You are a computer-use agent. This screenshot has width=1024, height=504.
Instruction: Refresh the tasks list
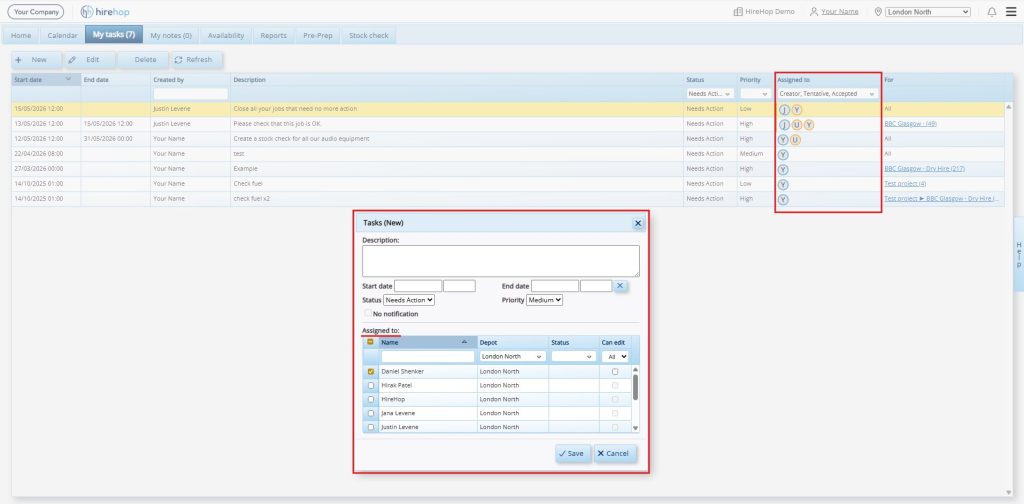pos(197,59)
